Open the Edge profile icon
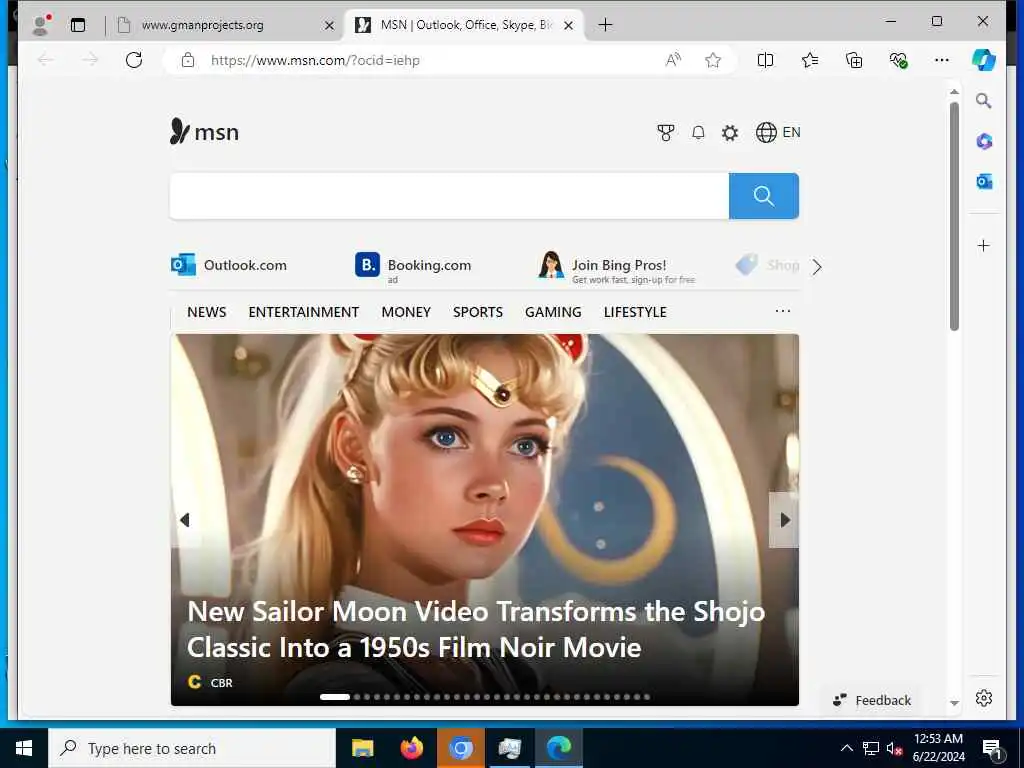The height and width of the screenshot is (768, 1024). (x=40, y=25)
